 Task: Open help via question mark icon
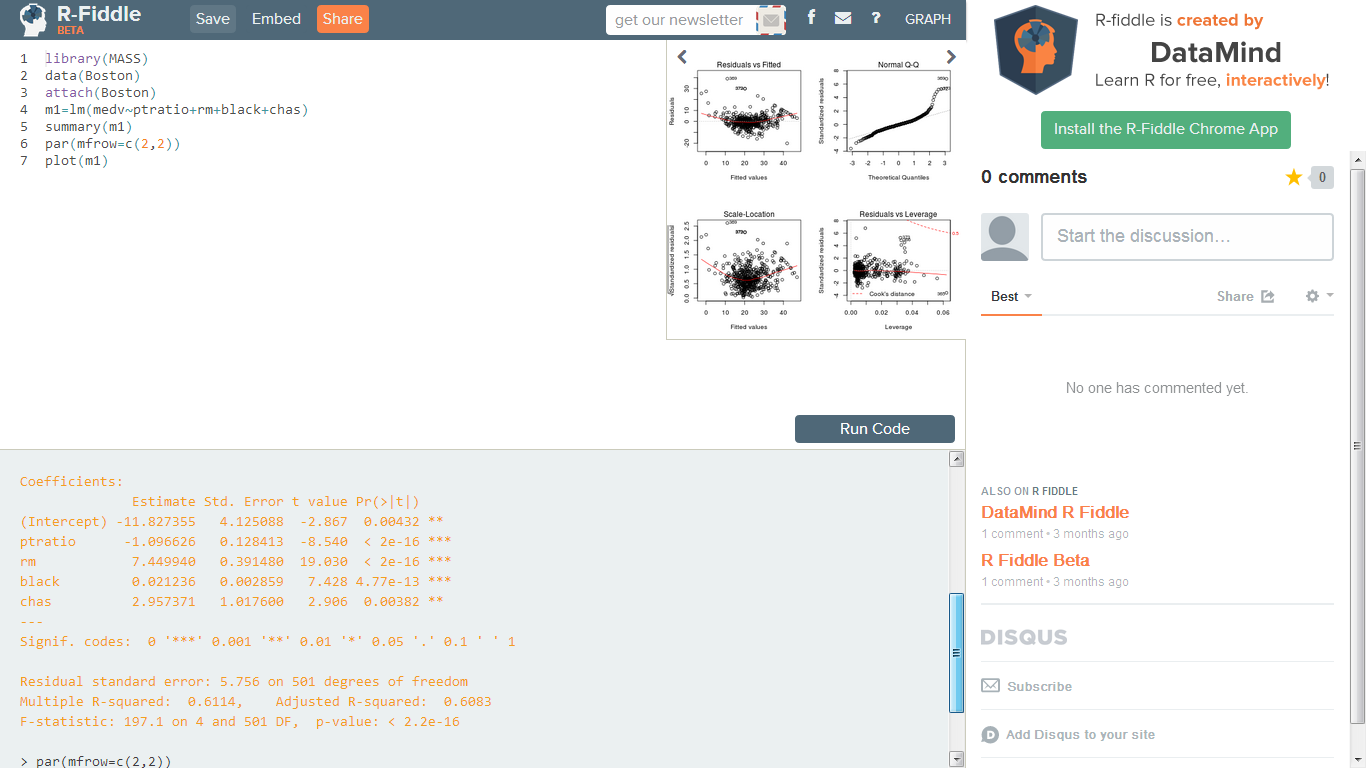click(876, 18)
